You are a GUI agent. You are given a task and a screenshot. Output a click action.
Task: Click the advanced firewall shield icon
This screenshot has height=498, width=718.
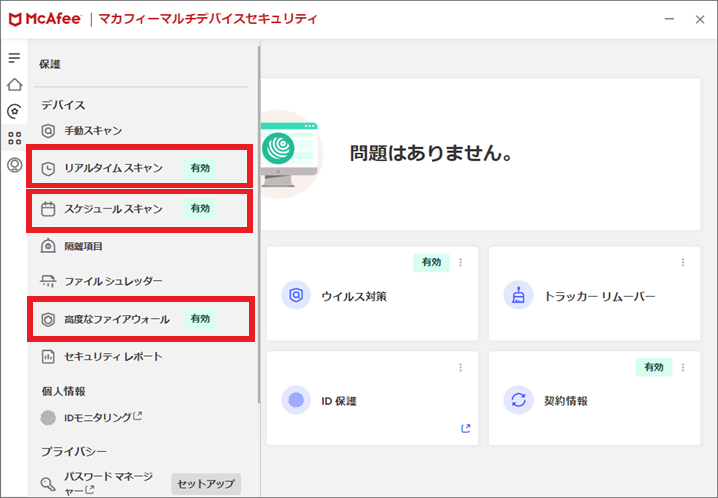coord(48,319)
